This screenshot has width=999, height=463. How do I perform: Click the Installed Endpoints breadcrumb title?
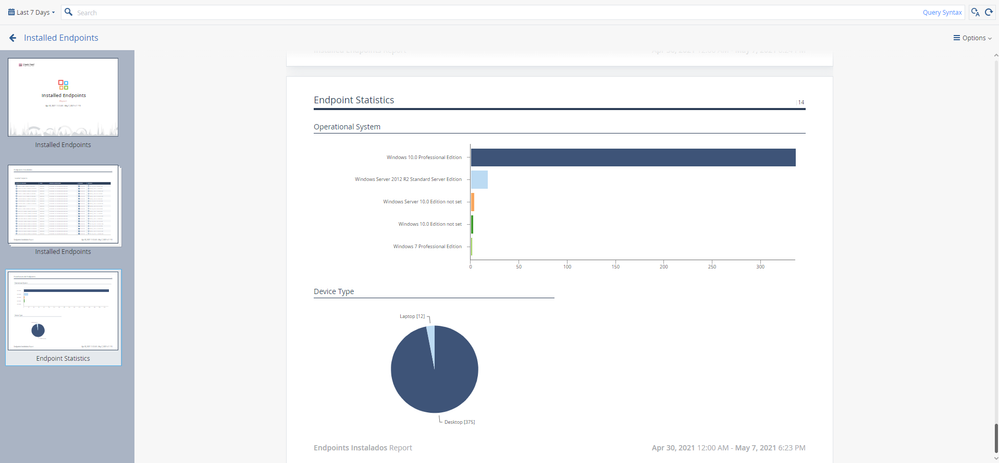click(61, 38)
